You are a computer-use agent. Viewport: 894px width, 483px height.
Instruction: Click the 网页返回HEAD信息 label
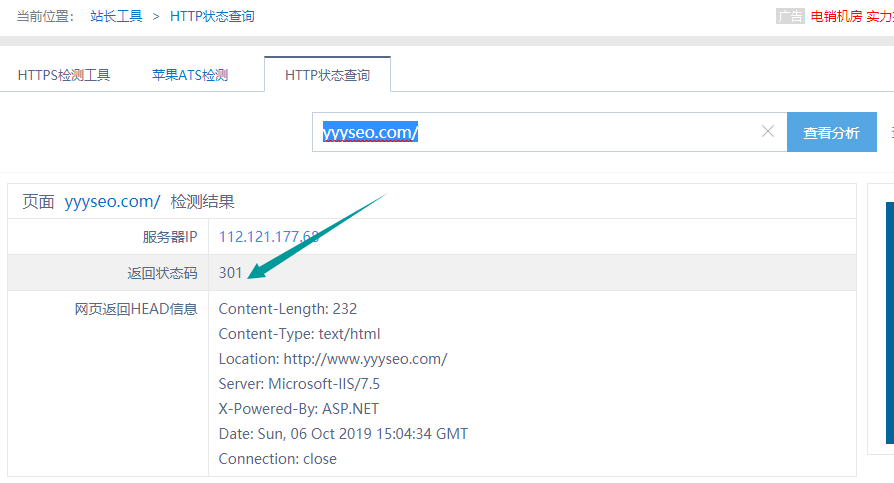136,309
